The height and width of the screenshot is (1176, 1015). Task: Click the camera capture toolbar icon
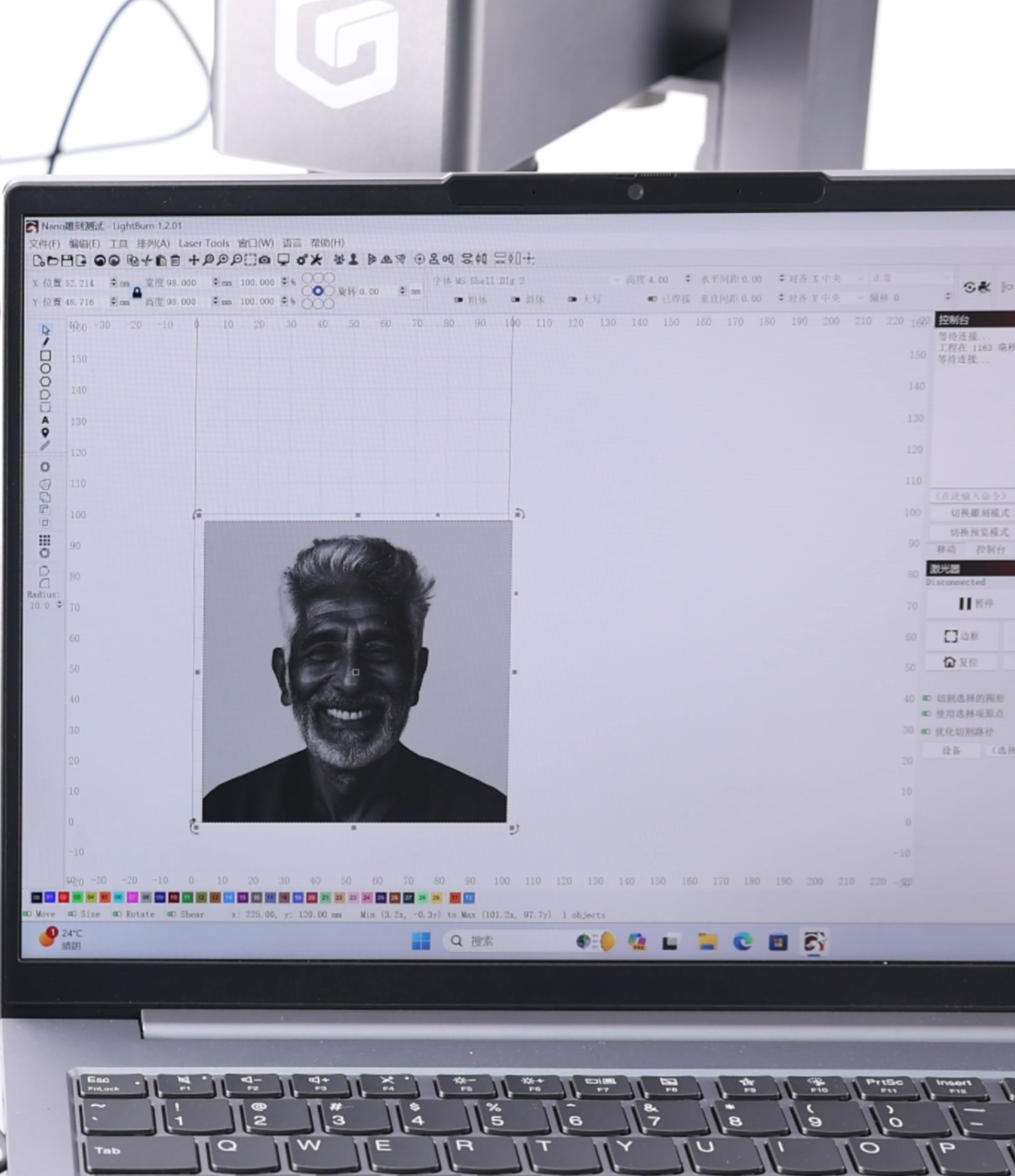[x=264, y=260]
